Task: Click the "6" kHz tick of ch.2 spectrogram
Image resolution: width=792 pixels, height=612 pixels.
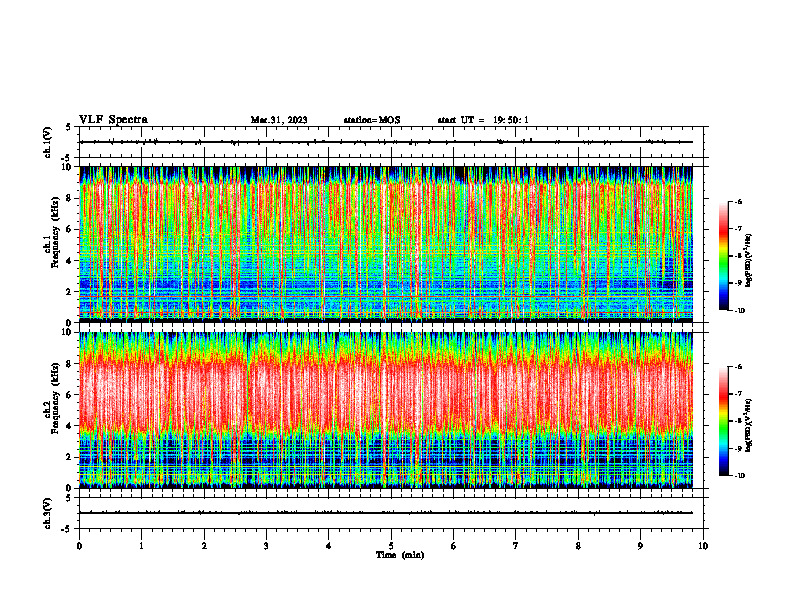Action: [70, 395]
